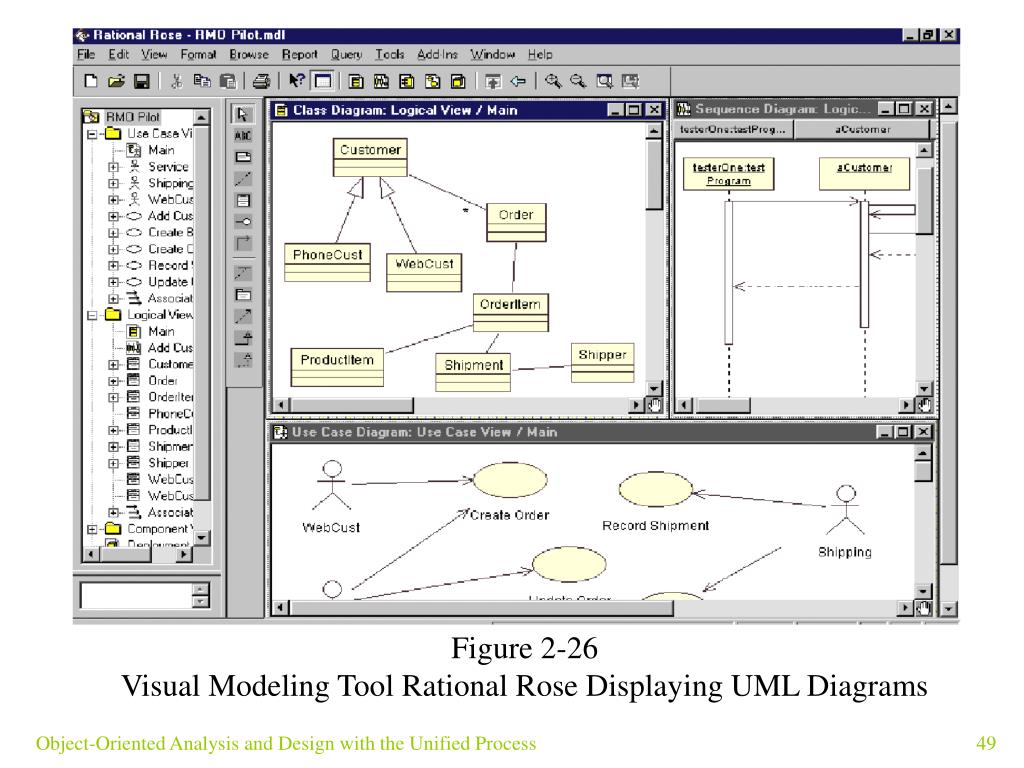Image resolution: width=1024 pixels, height=768 pixels.
Task: Expand the Customer class node in browser
Action: (x=114, y=364)
